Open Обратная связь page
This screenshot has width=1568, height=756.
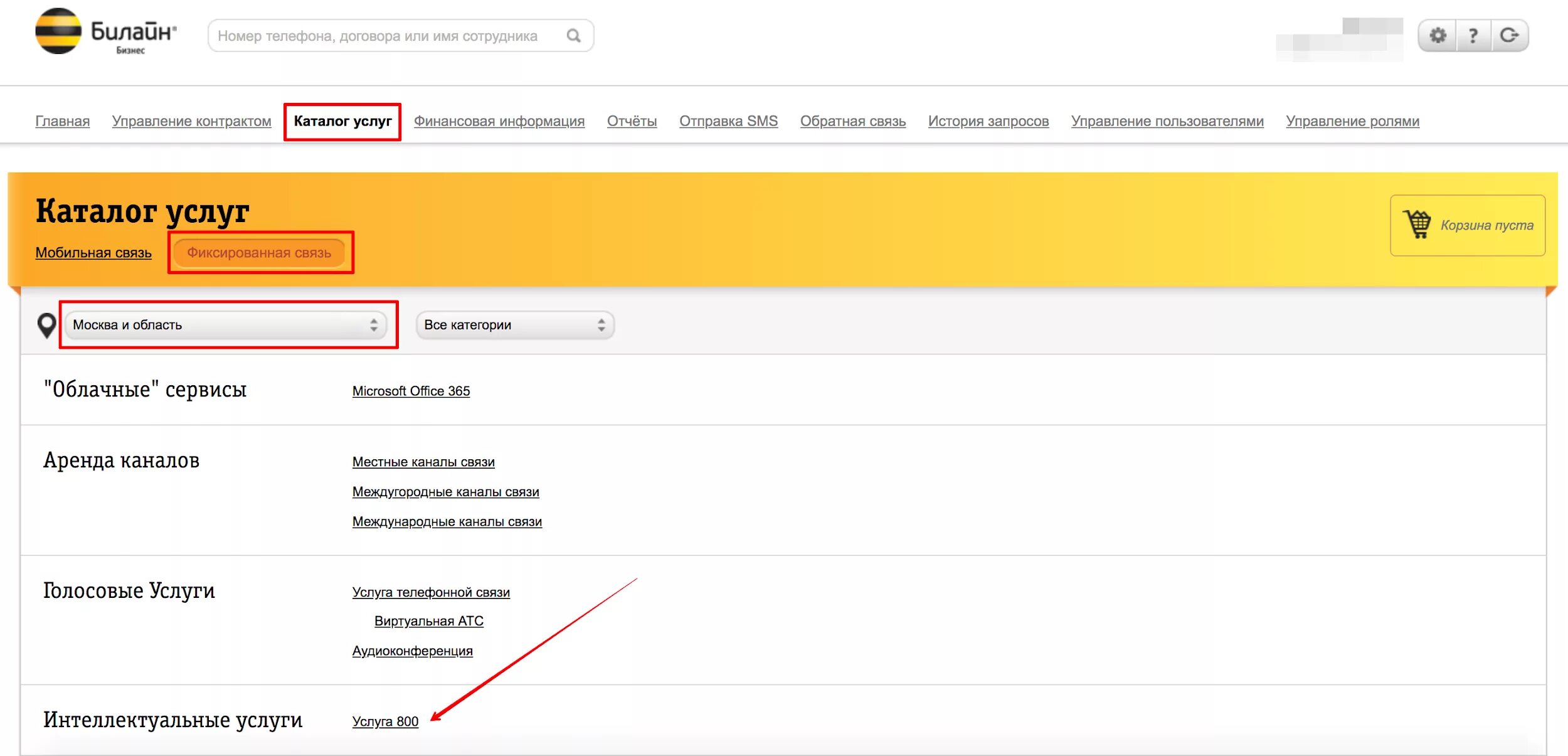tap(852, 121)
